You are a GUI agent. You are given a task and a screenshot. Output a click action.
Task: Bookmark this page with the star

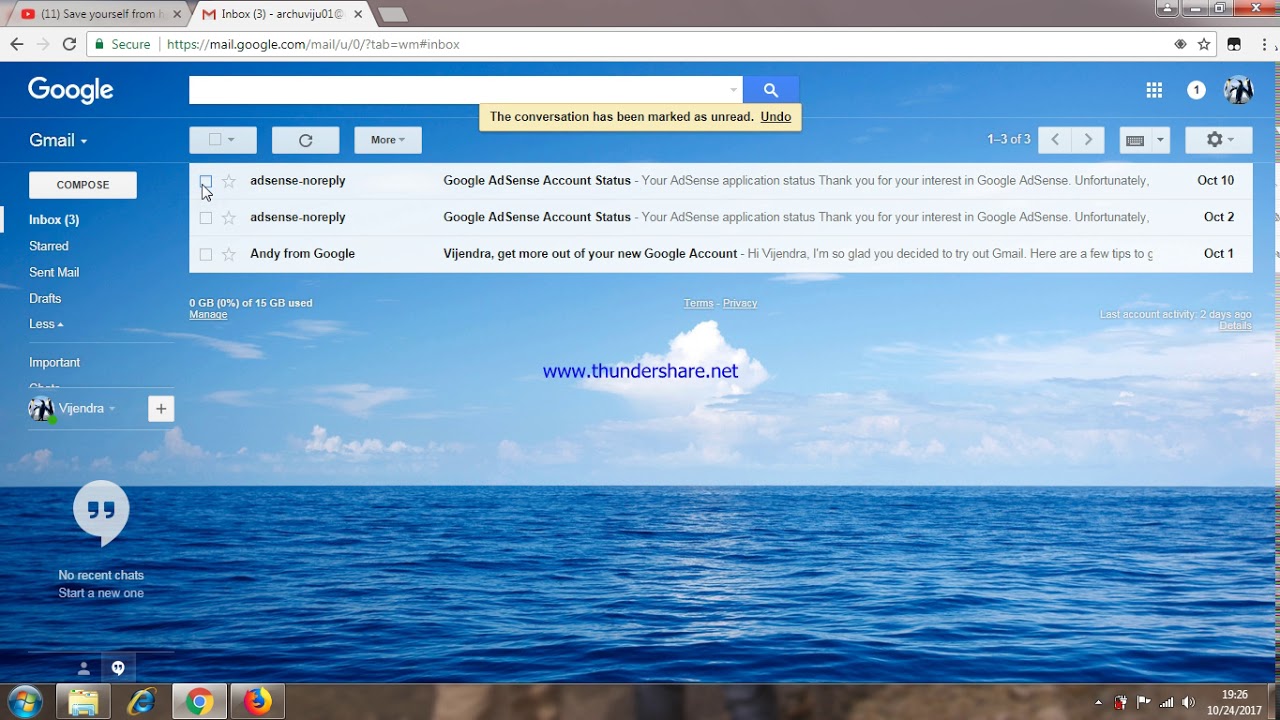tap(1204, 44)
